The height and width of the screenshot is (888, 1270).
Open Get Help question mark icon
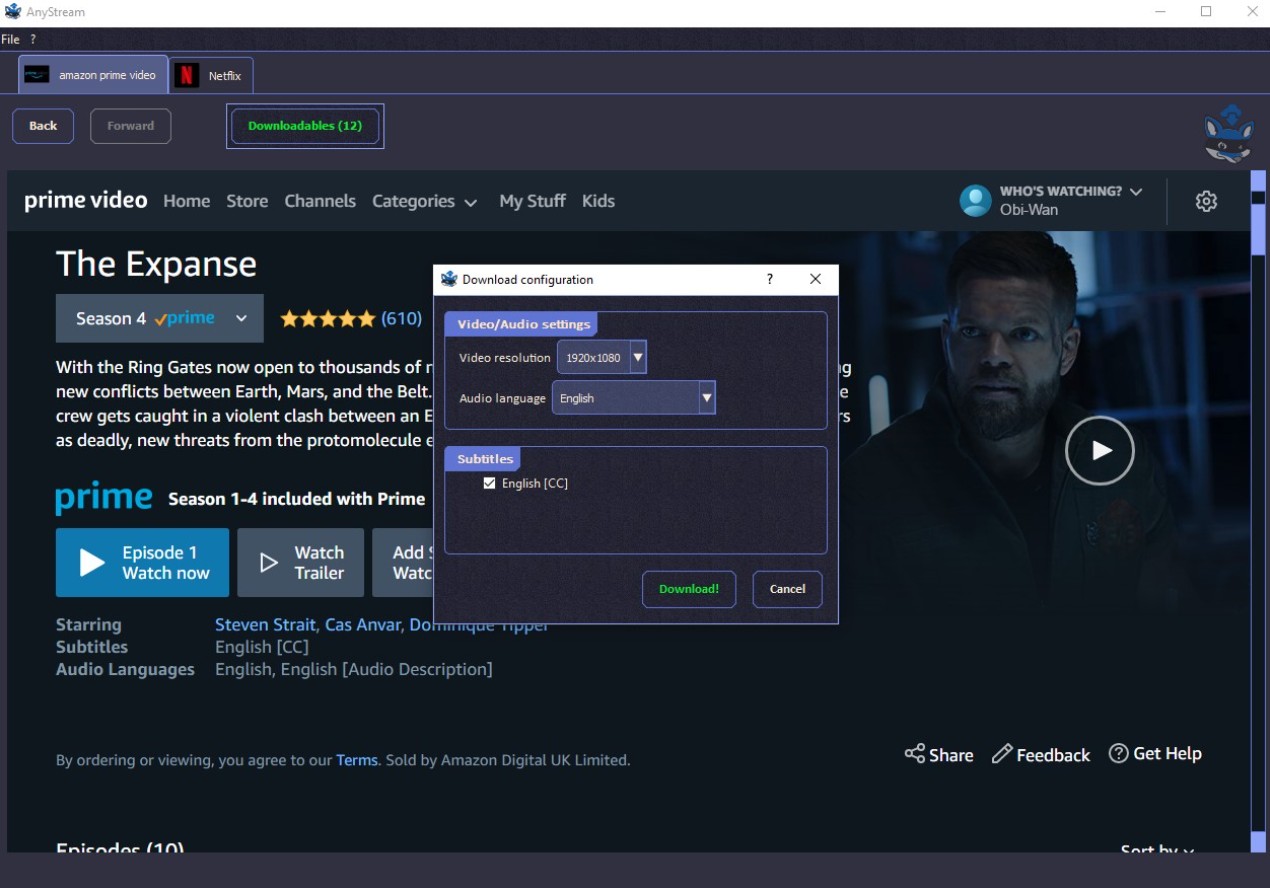click(x=1118, y=753)
